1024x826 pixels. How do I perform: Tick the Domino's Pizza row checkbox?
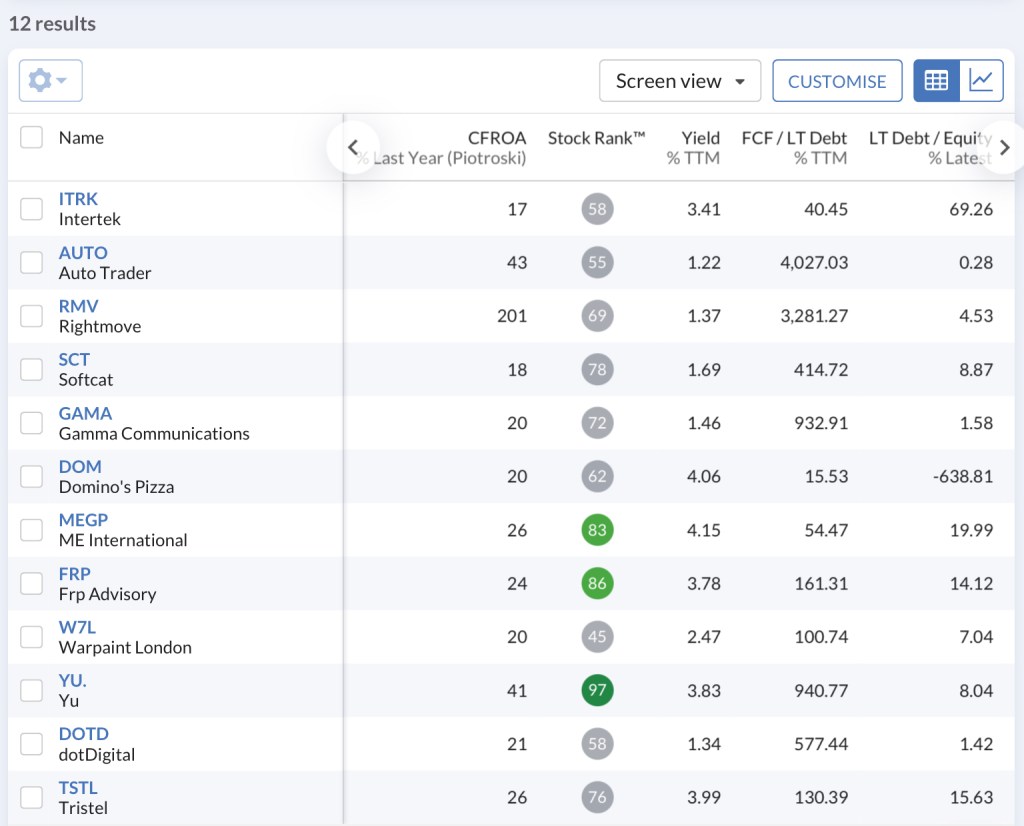point(32,476)
